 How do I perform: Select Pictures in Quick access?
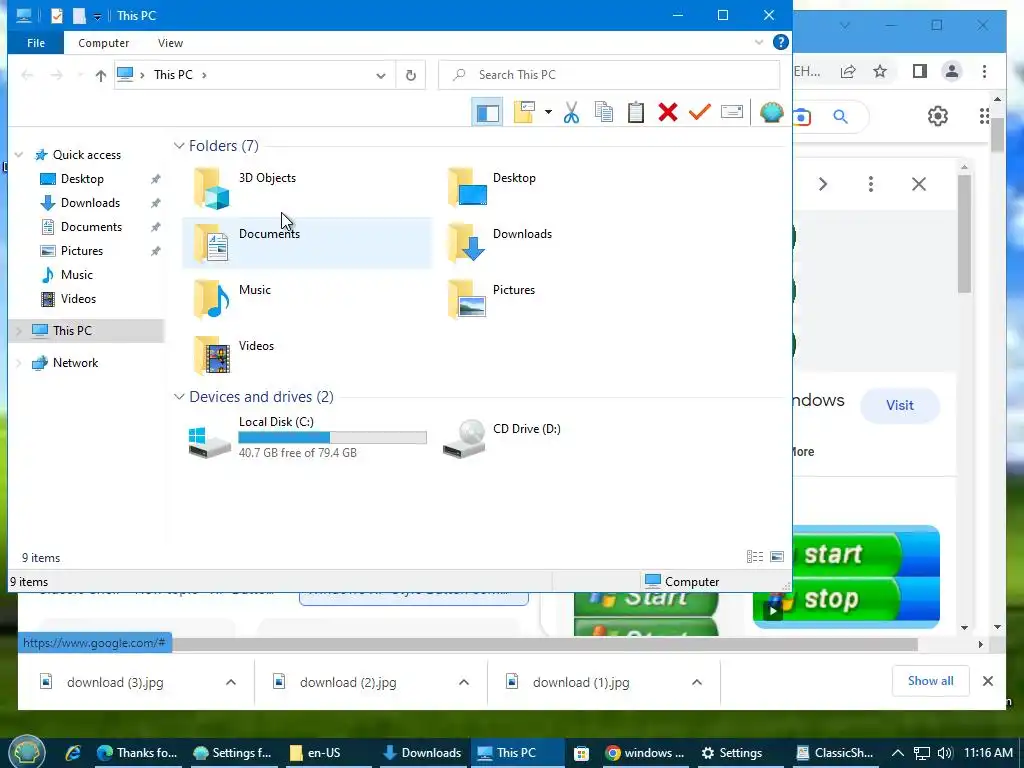pos(82,251)
